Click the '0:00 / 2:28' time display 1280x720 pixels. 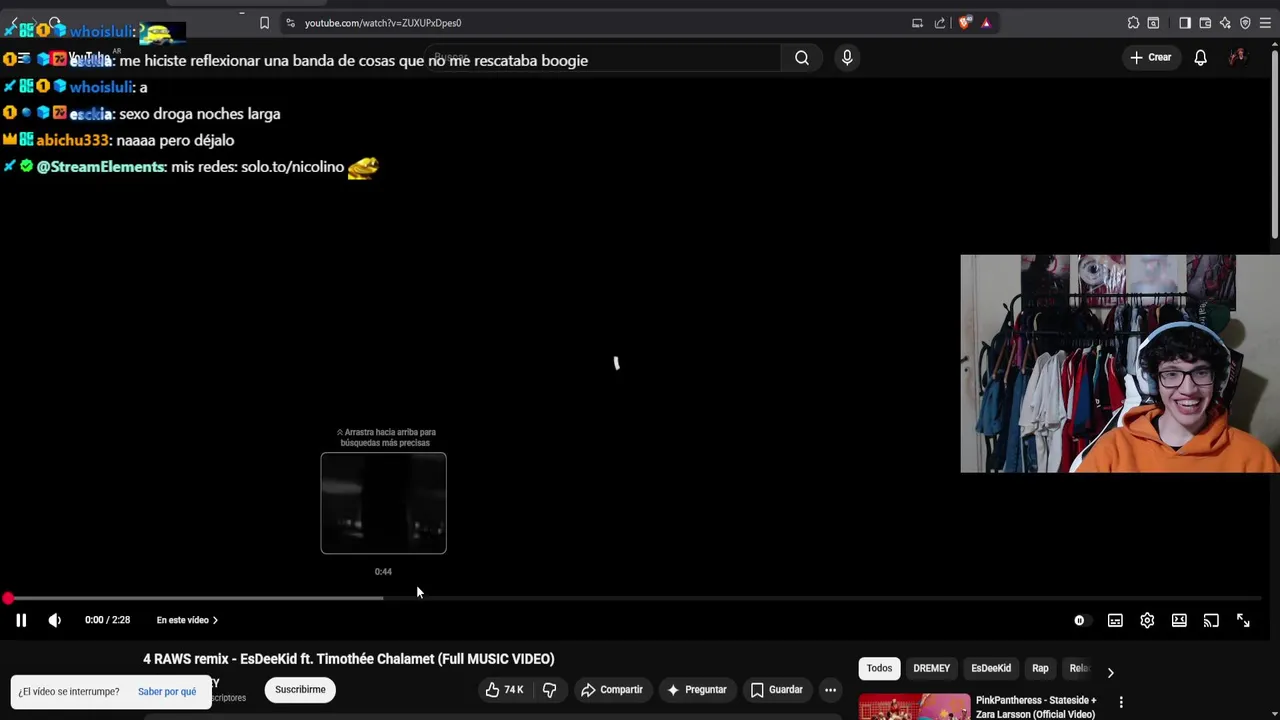[107, 620]
